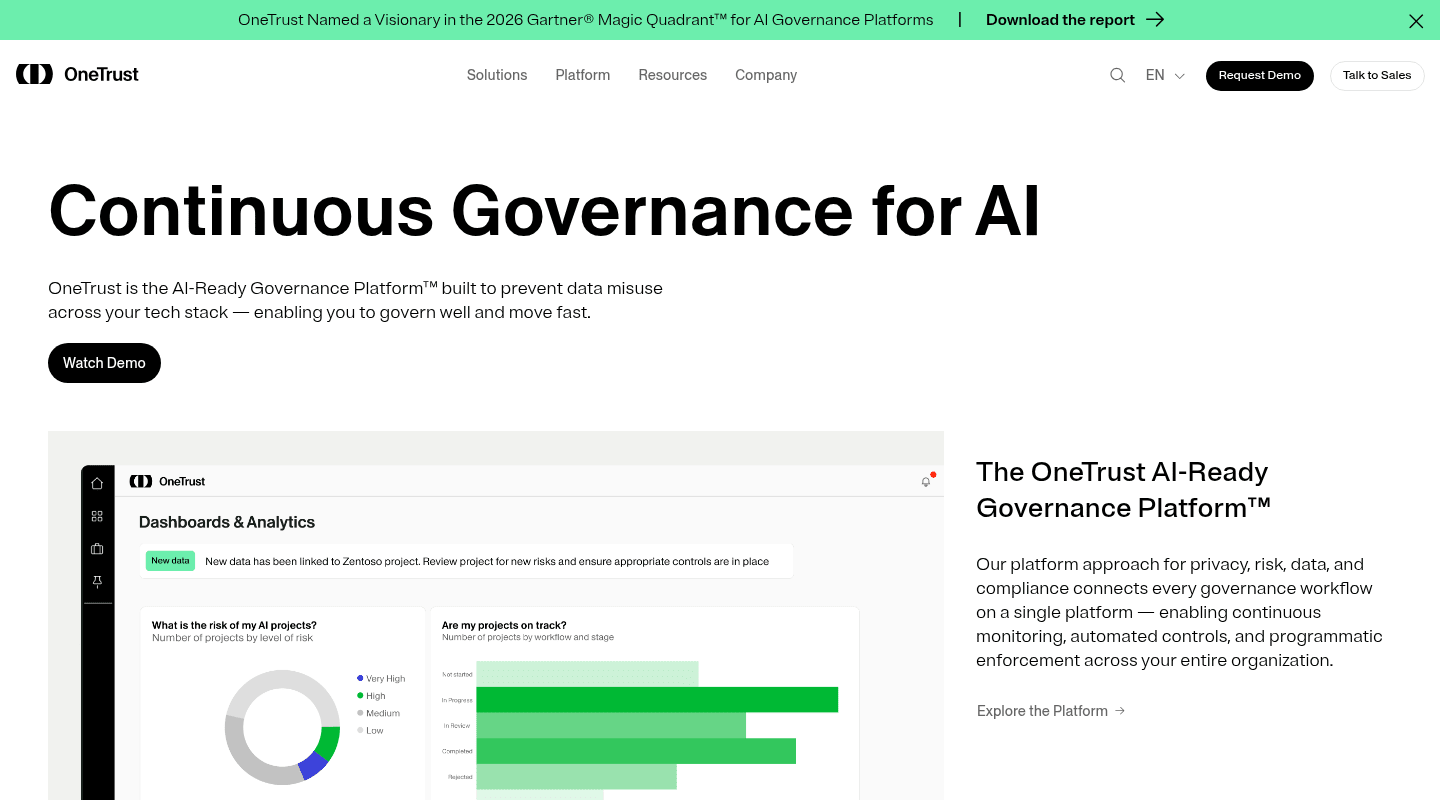Click the notification bell in dashboard preview

click(926, 481)
